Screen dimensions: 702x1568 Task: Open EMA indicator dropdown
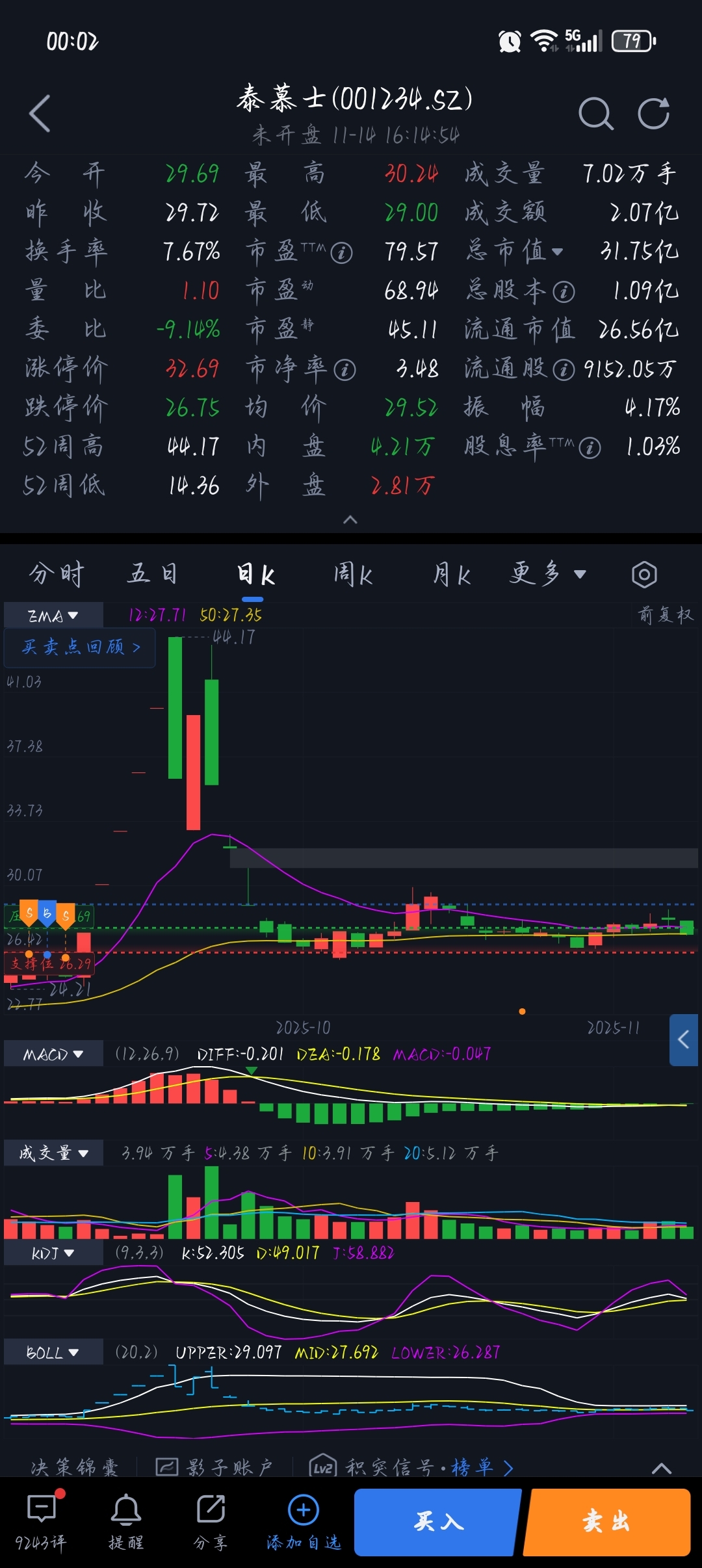click(53, 615)
